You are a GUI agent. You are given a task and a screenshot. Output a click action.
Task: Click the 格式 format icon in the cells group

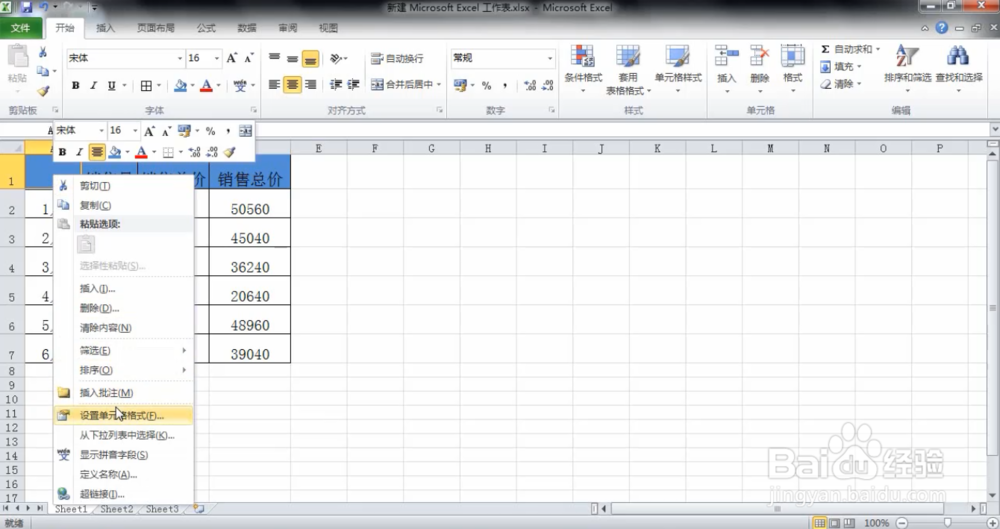coord(793,56)
